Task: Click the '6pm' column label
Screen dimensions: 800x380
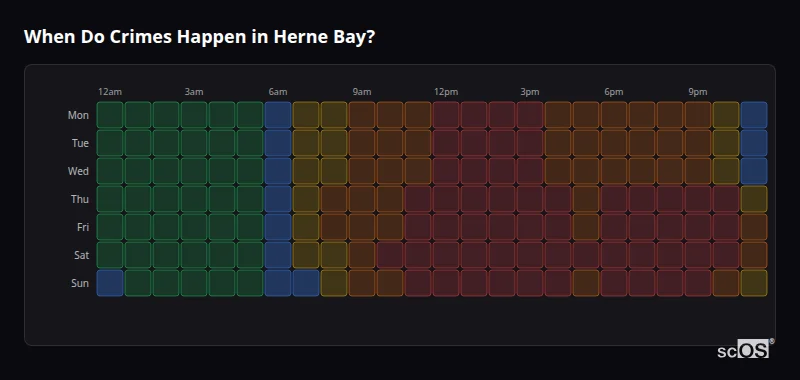Action: (614, 92)
